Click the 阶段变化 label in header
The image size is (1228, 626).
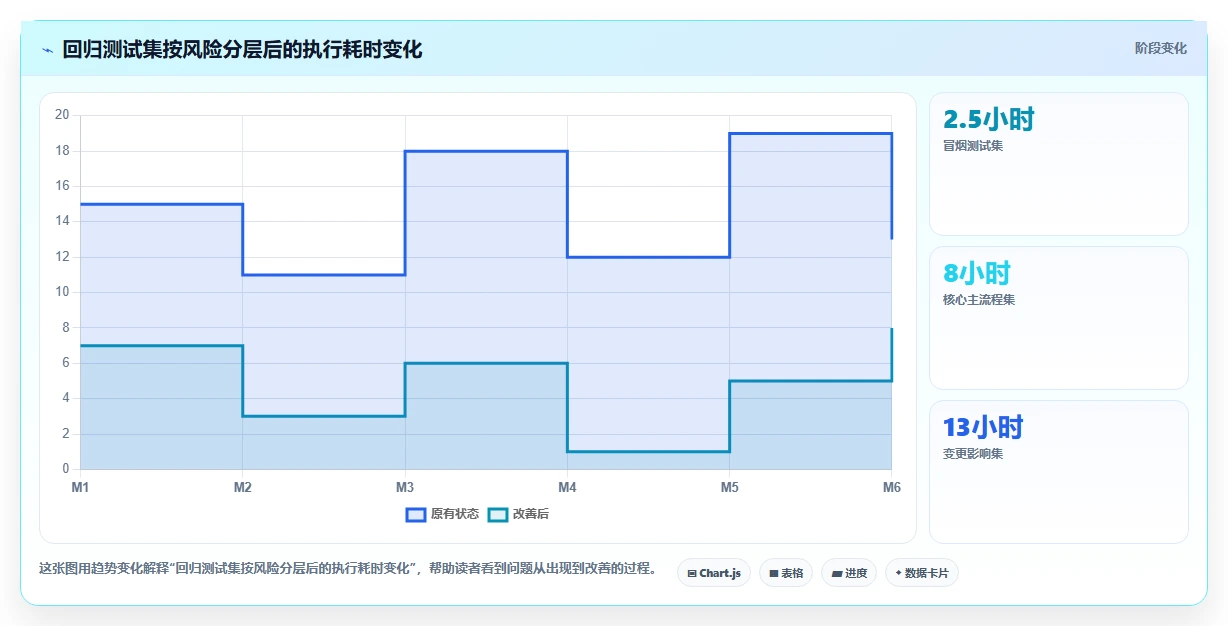click(1161, 48)
